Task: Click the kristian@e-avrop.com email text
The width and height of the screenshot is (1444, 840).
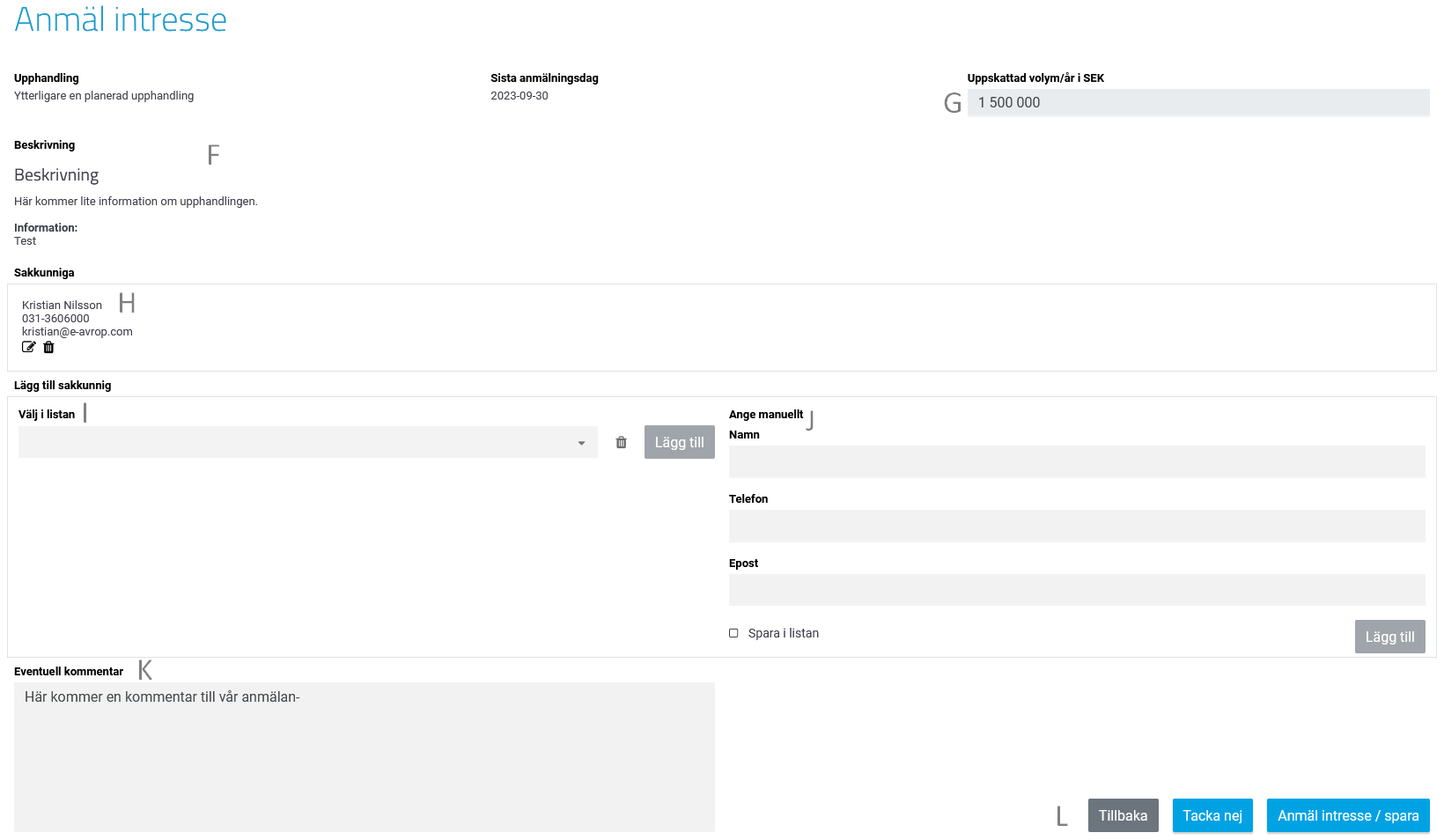Action: point(77,332)
